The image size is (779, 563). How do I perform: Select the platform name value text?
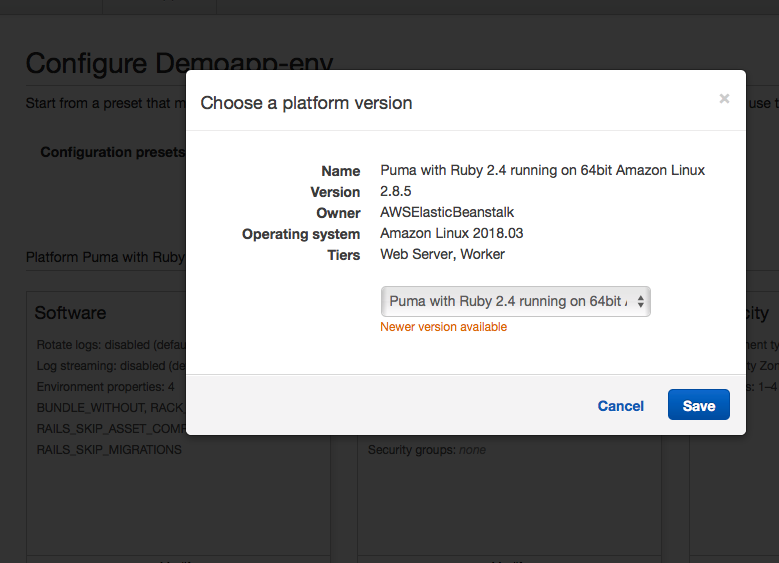pyautogui.click(x=542, y=170)
